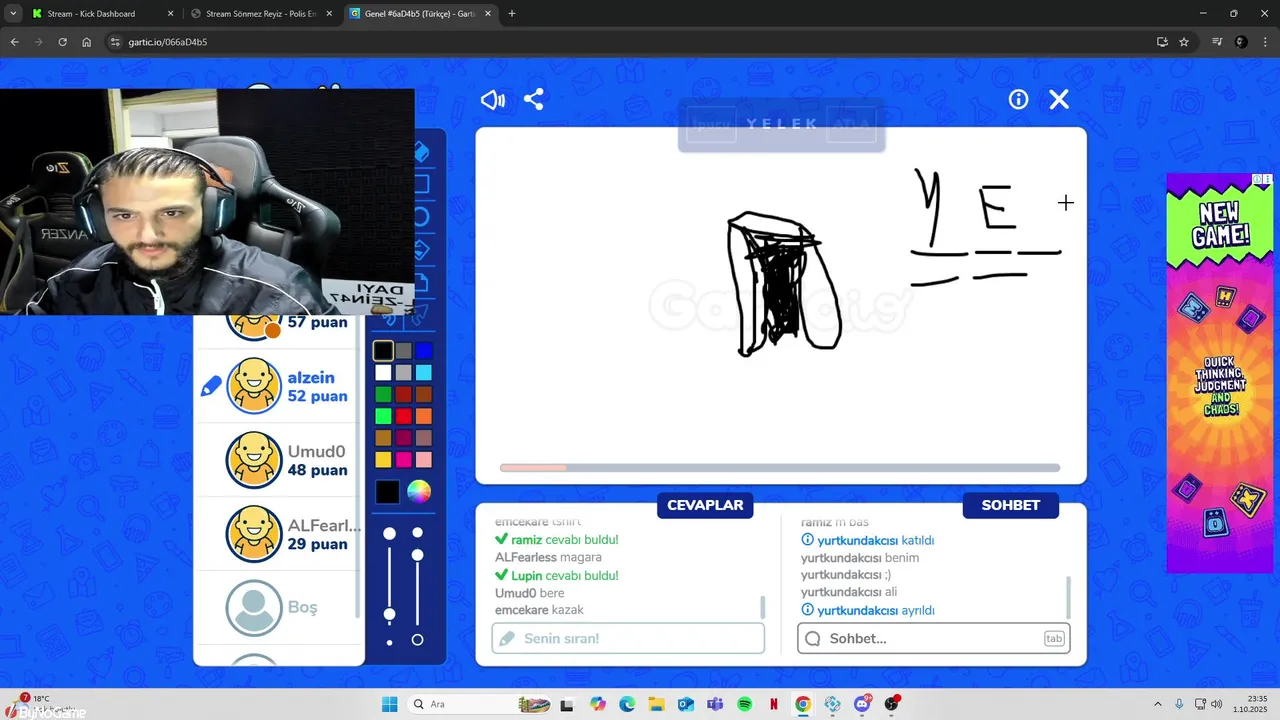1280x720 pixels.
Task: Click the tab key chip in chat box
Action: click(x=1053, y=638)
